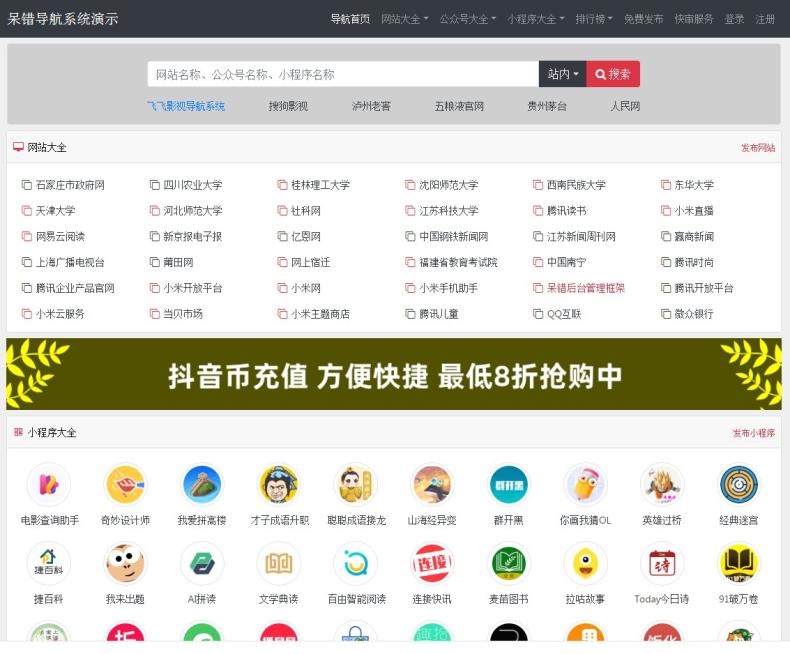Open the 拉咕故事 mini program icon
The height and width of the screenshot is (654, 790).
(x=585, y=563)
